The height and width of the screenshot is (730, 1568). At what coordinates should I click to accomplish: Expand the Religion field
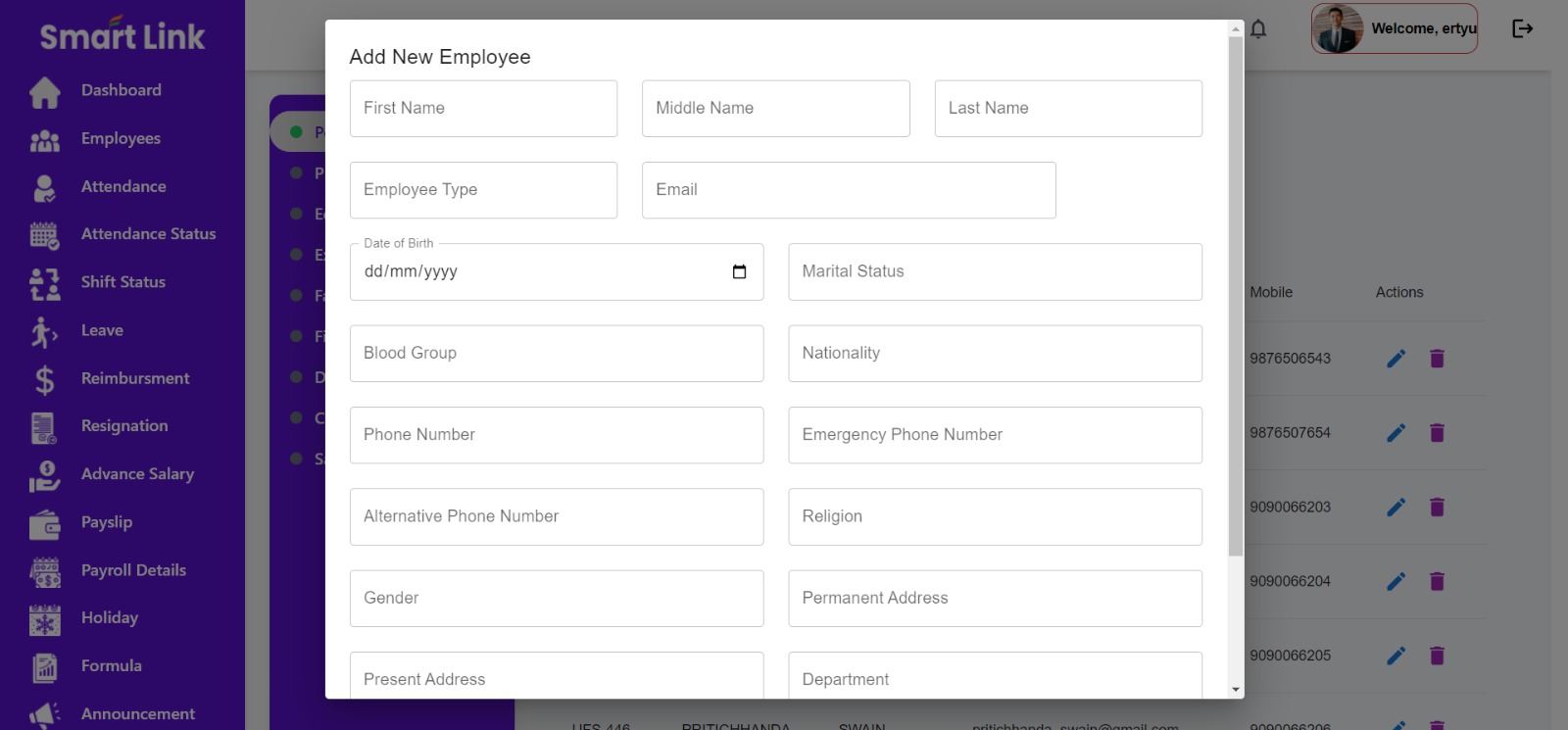tap(995, 516)
